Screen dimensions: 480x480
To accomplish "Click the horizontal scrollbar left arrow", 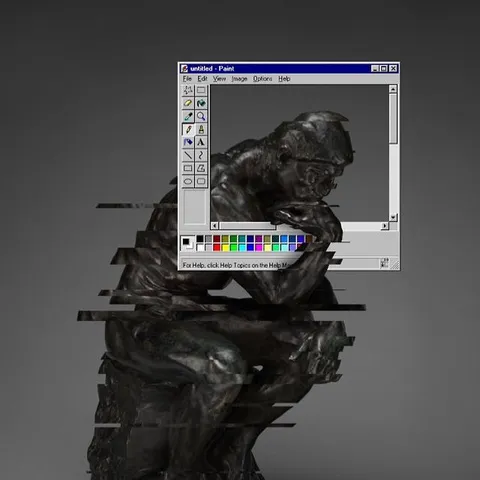I will [215, 226].
